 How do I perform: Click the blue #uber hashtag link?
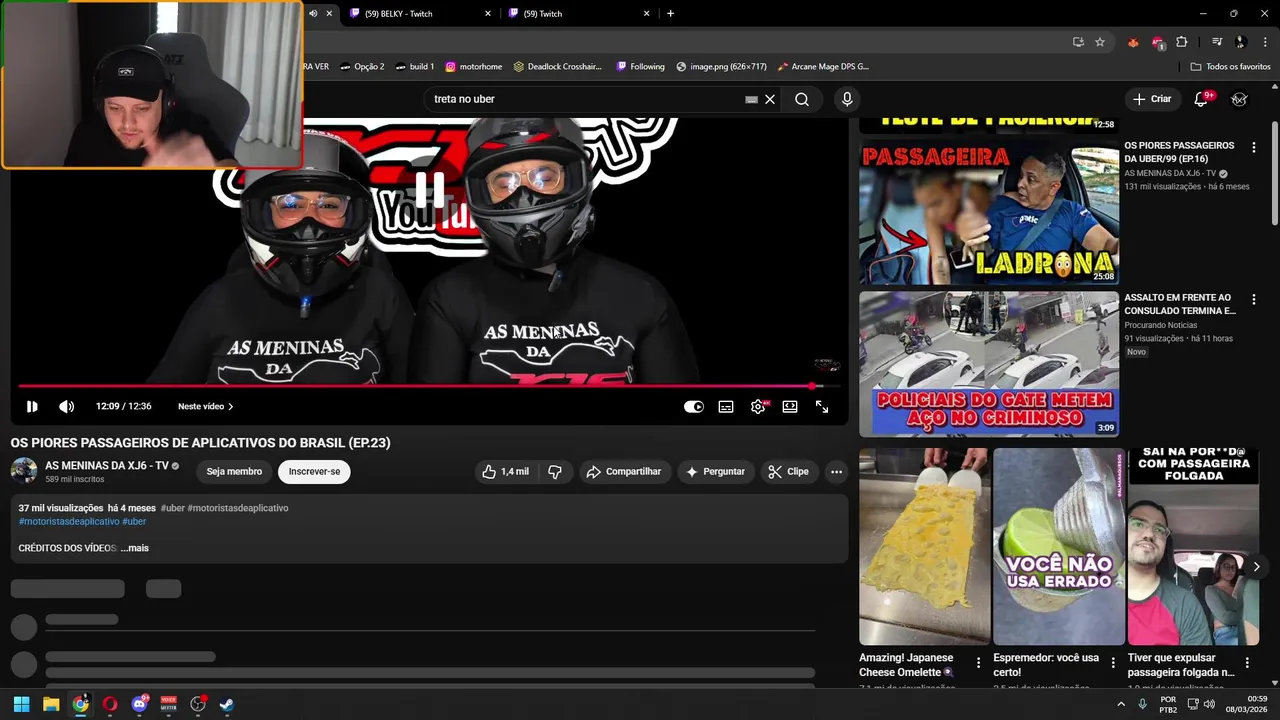(x=134, y=521)
